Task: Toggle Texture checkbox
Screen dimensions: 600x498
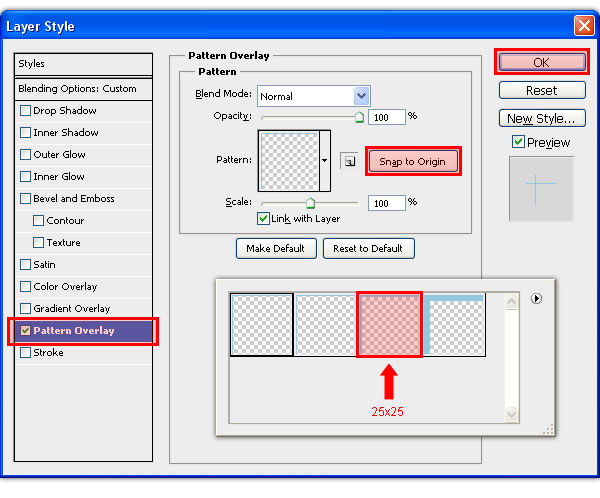Action: pos(38,243)
